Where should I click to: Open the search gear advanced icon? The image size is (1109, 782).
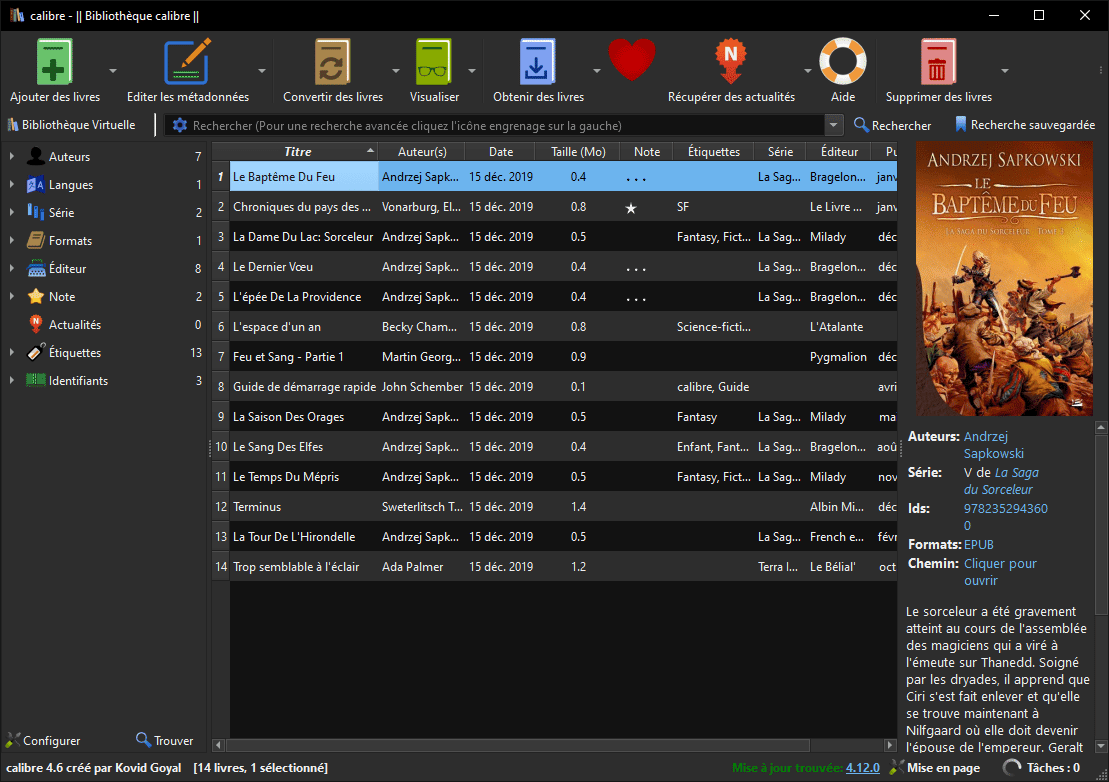point(180,126)
